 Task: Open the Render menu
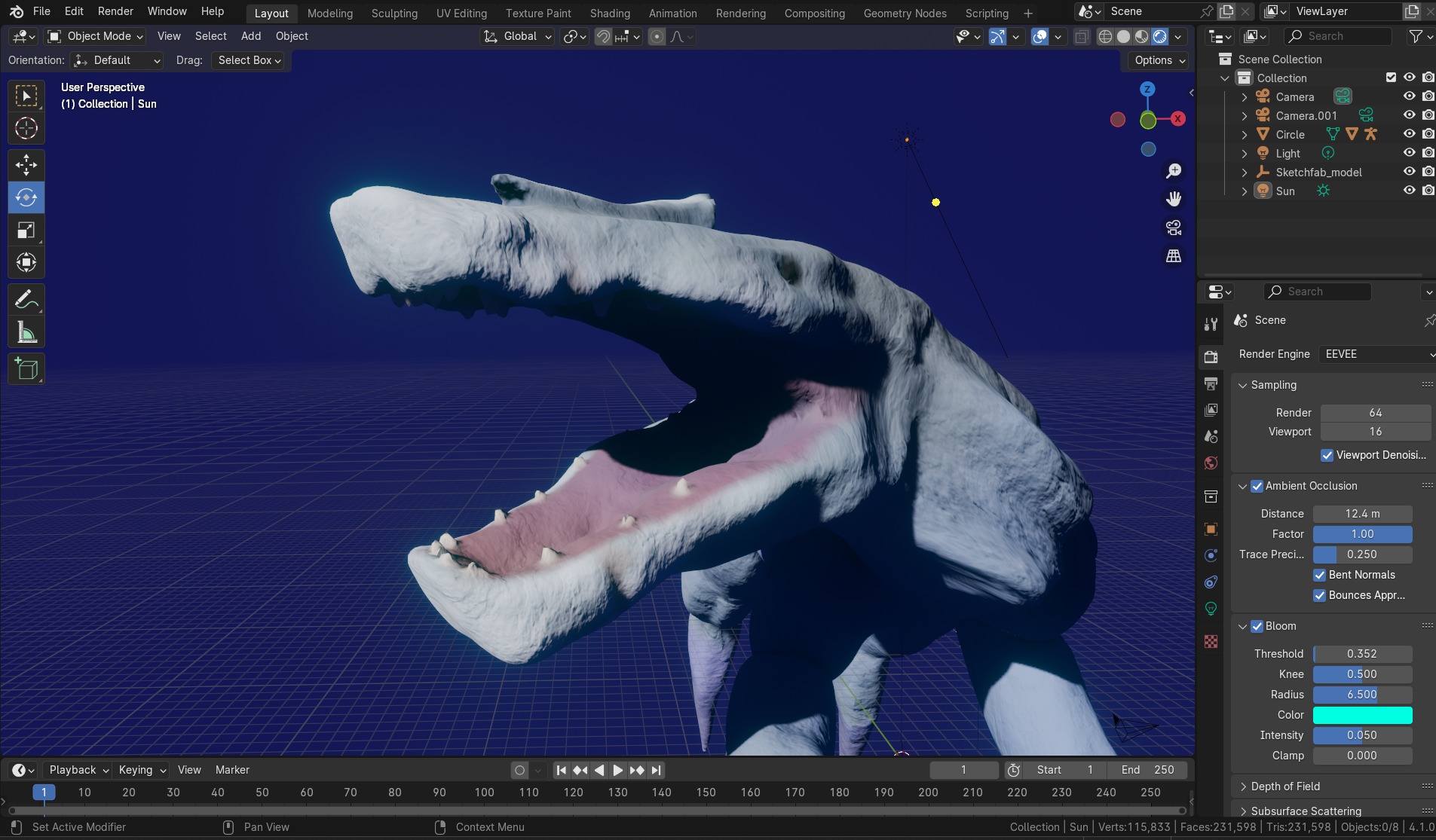(115, 11)
